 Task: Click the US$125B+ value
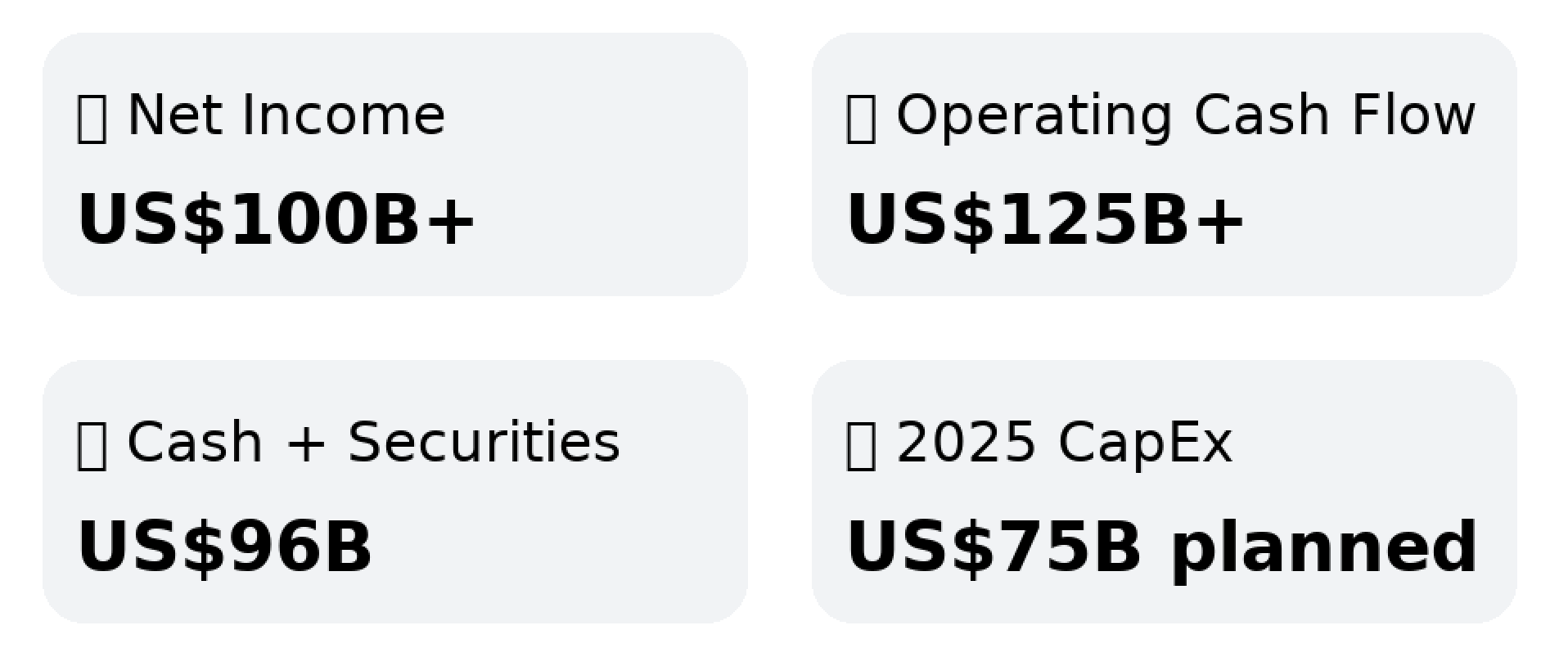1045,219
